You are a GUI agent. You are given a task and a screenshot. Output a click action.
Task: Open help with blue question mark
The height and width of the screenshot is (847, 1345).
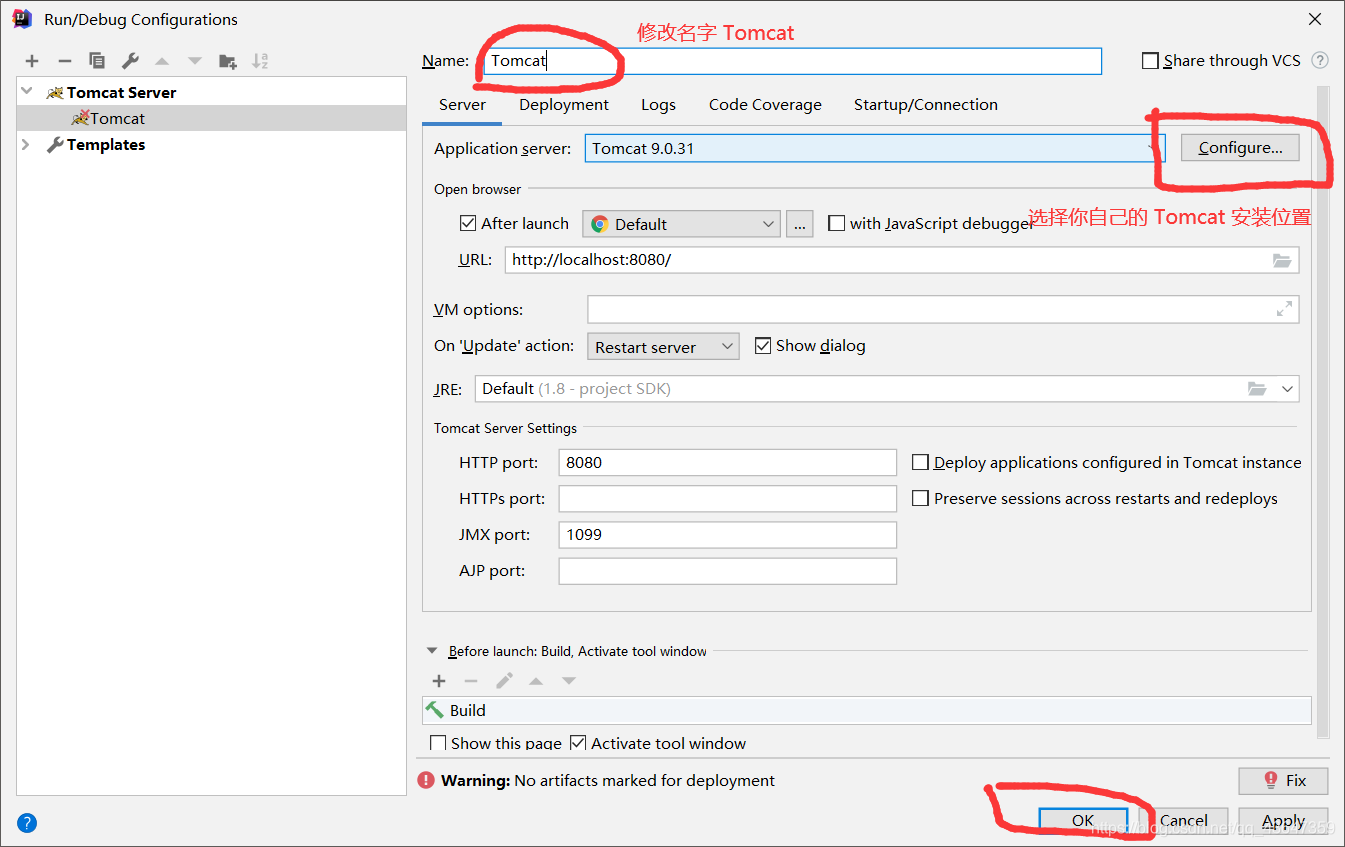click(27, 824)
